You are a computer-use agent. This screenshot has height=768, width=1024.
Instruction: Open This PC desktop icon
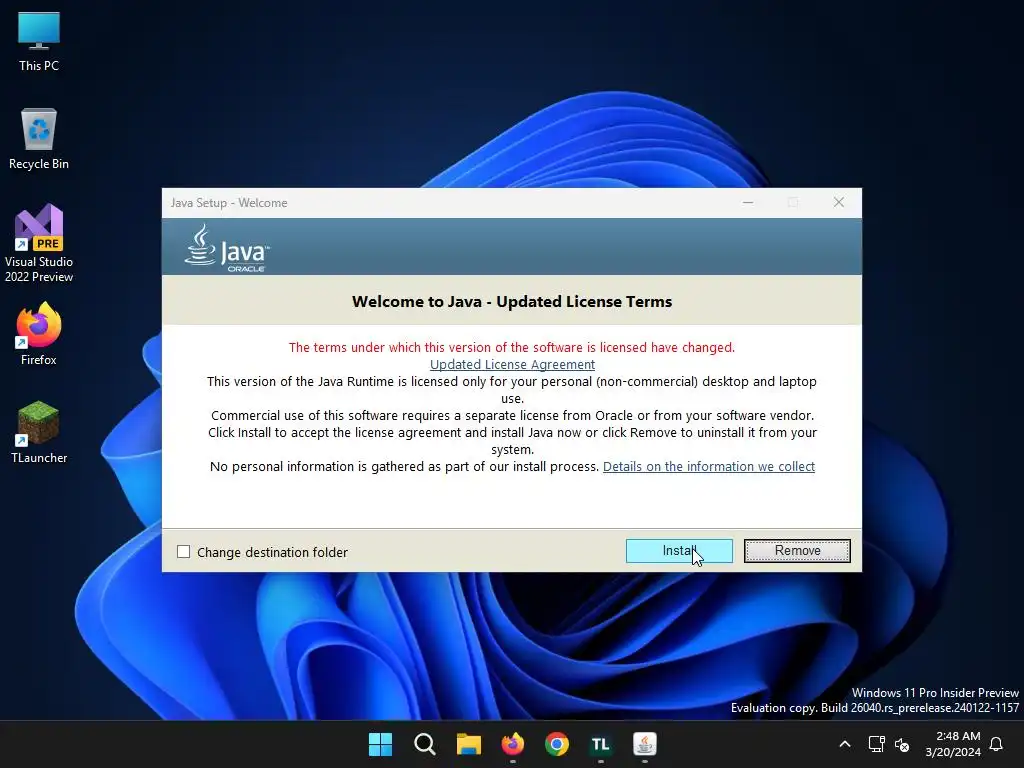pyautogui.click(x=39, y=42)
